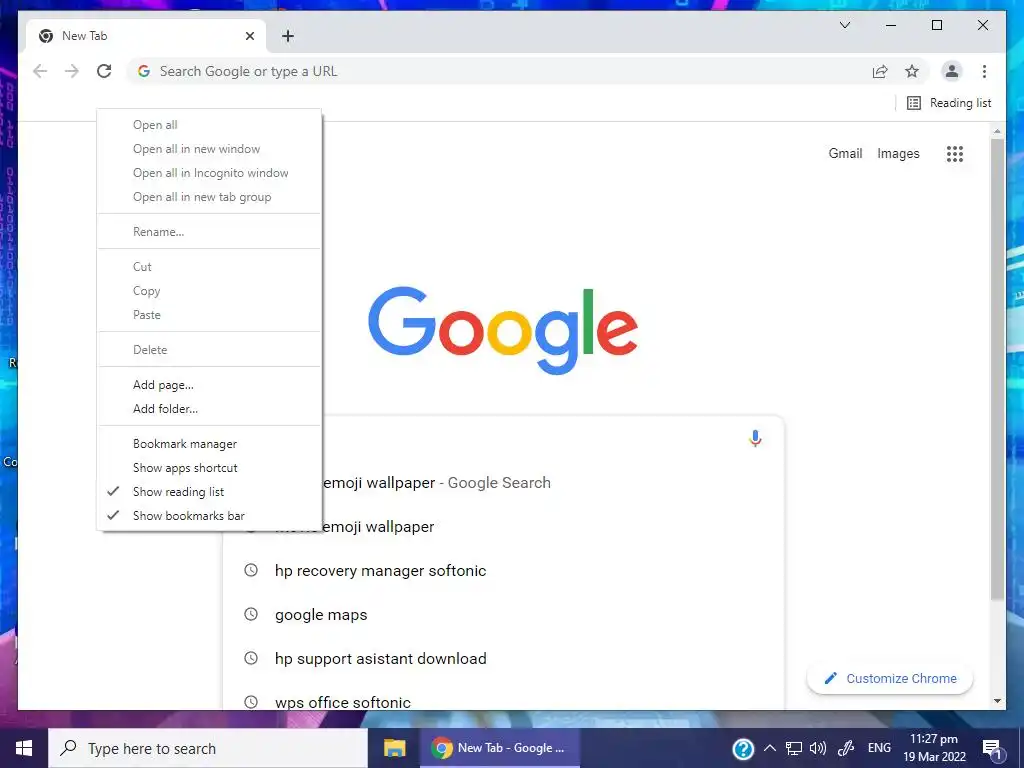
Task: Click Delete in the context menu
Action: pyautogui.click(x=209, y=350)
